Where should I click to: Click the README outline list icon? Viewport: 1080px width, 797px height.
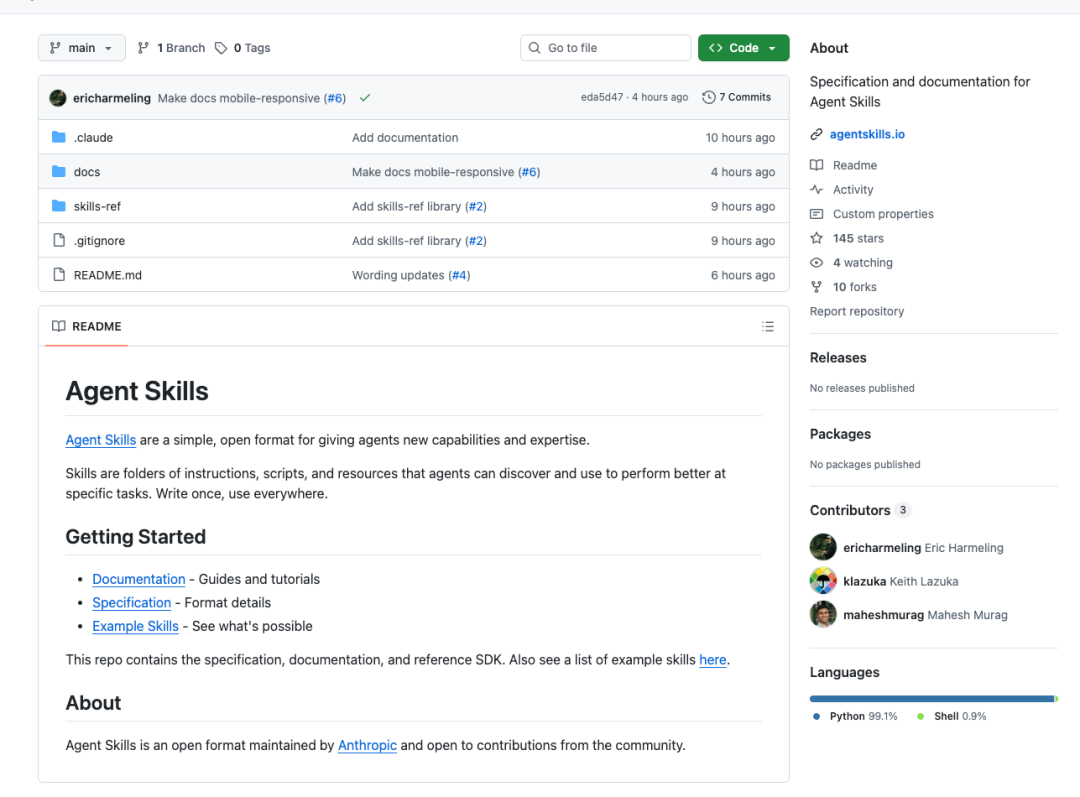pyautogui.click(x=768, y=327)
